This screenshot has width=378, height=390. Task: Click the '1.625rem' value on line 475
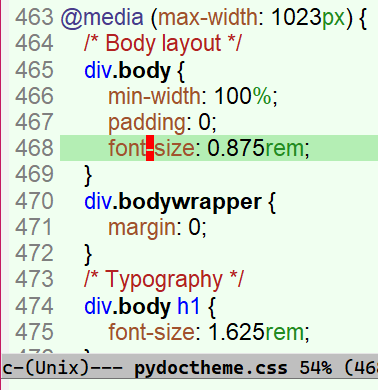tap(256, 332)
